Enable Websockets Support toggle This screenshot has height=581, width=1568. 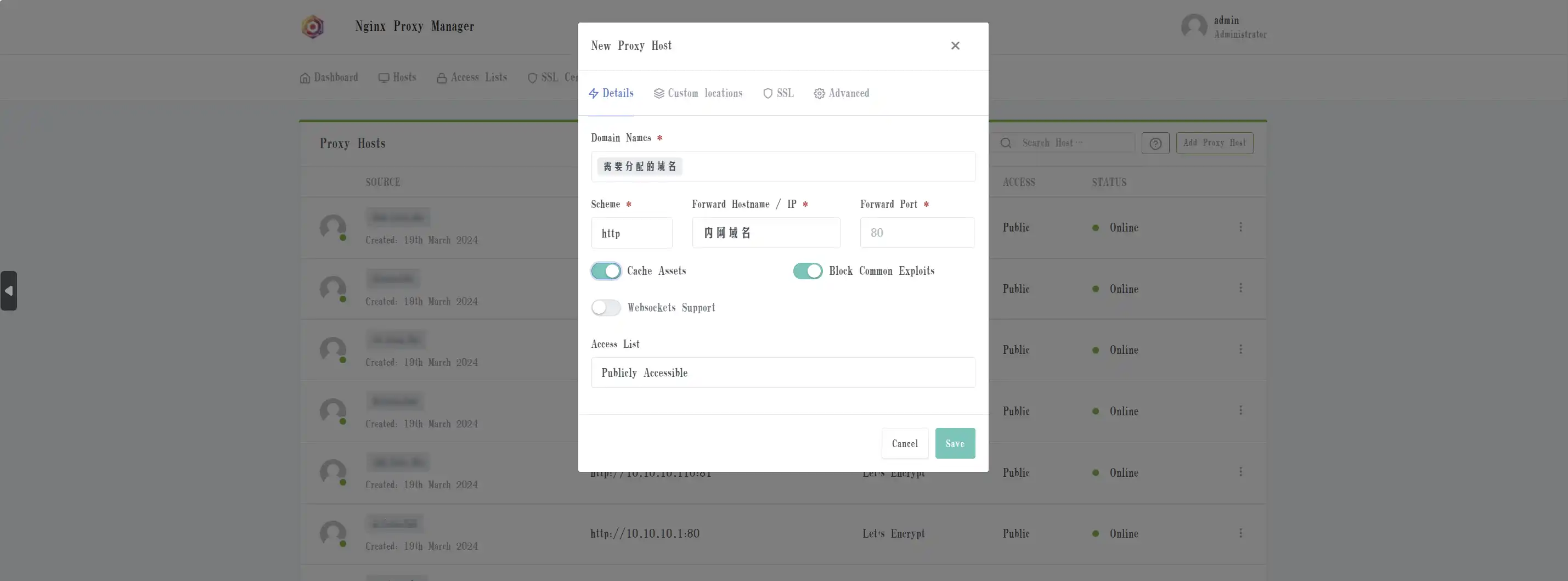click(606, 308)
